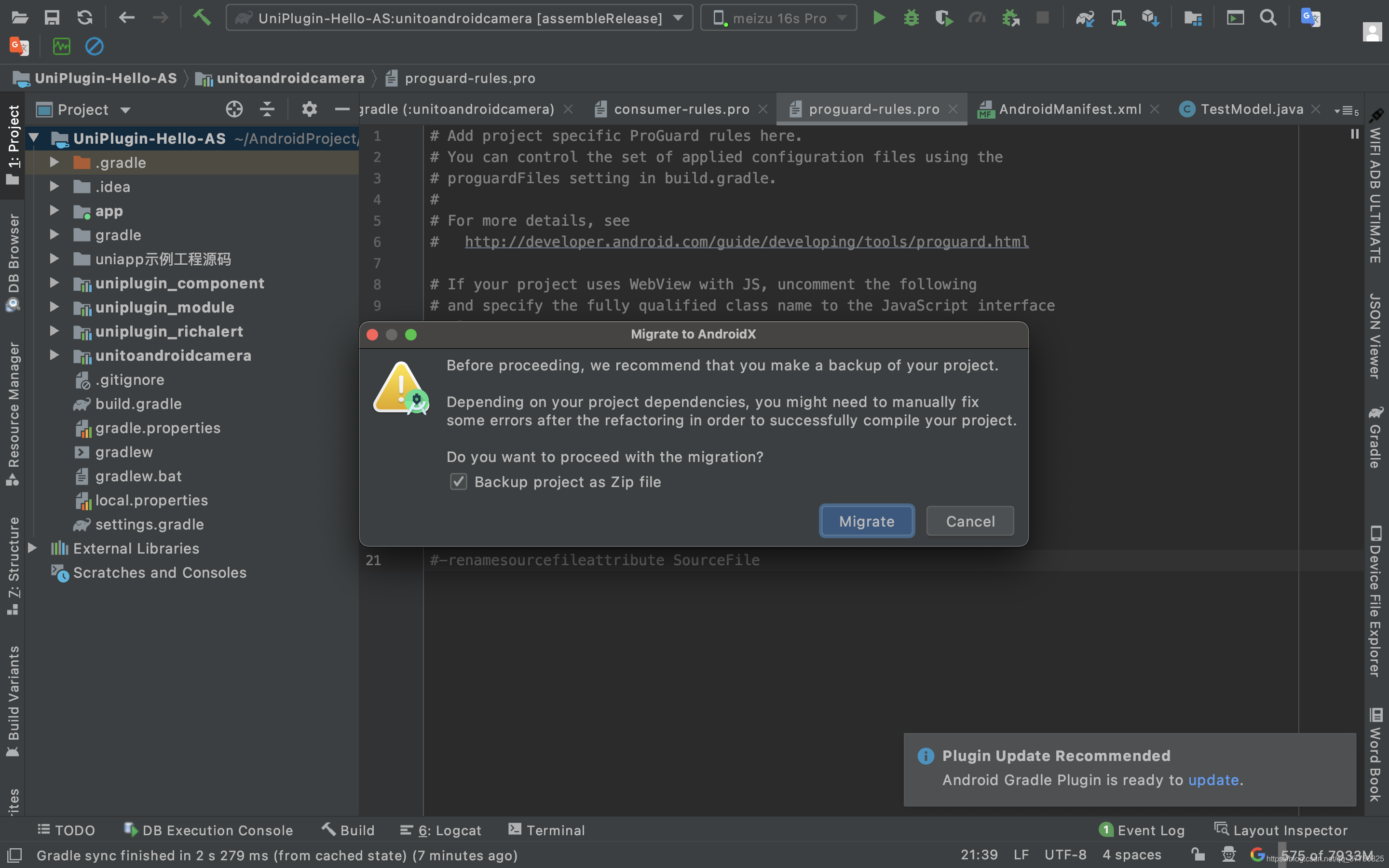Open the Logcat tool window
The image size is (1389, 868).
[x=440, y=830]
